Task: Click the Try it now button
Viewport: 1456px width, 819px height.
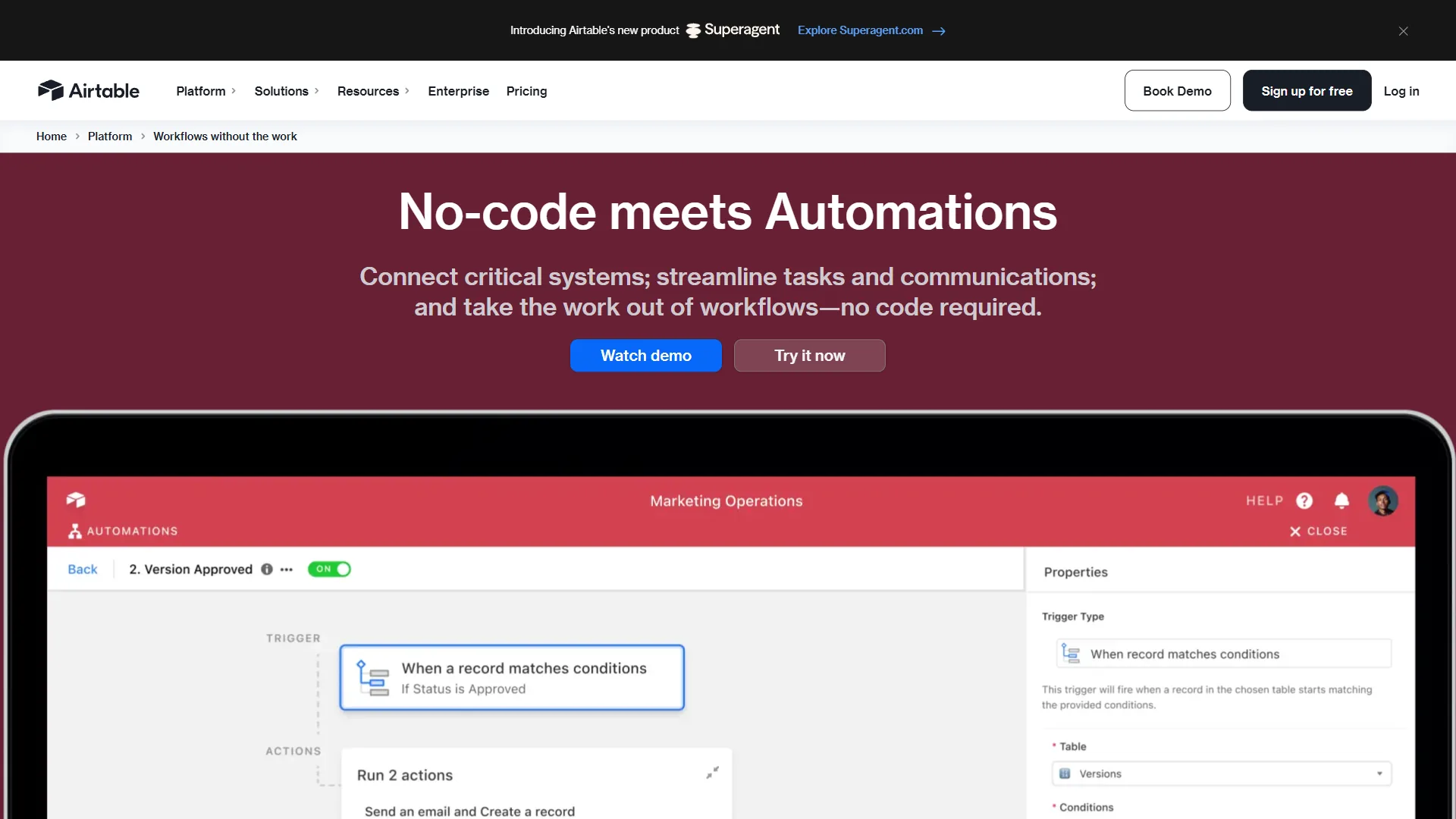Action: tap(810, 356)
